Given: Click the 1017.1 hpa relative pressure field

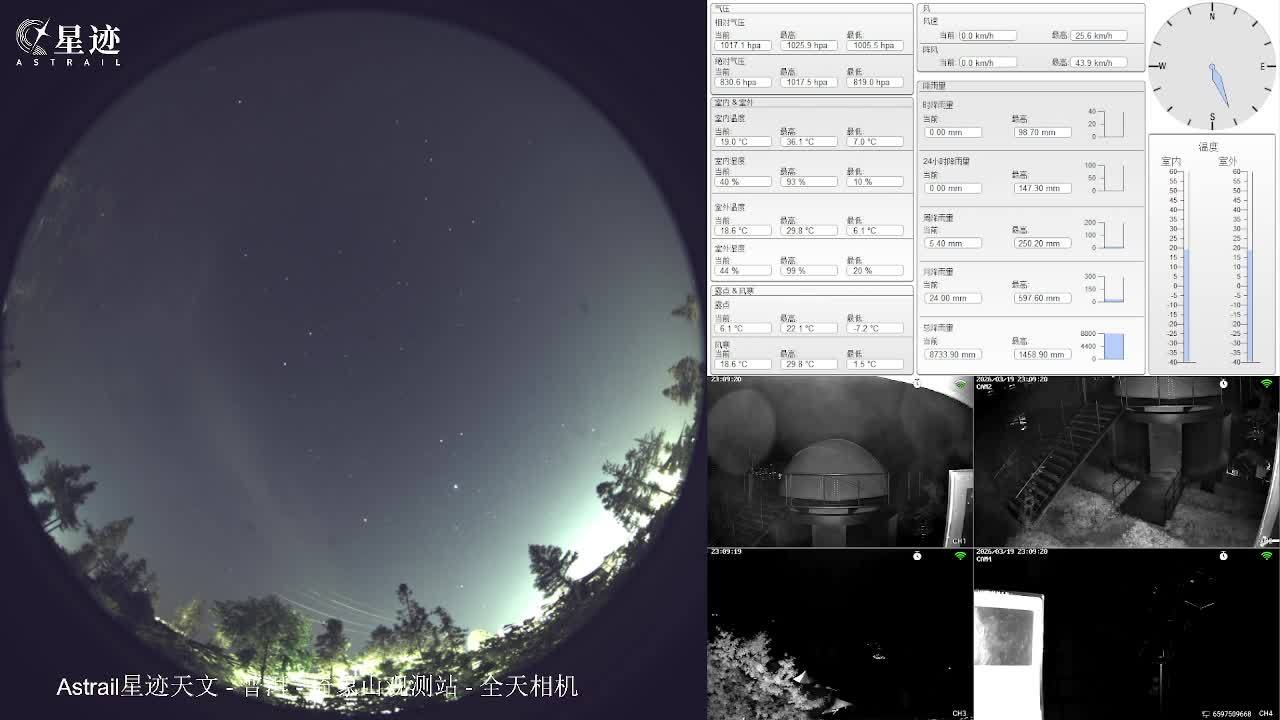Looking at the screenshot, I should [742, 45].
